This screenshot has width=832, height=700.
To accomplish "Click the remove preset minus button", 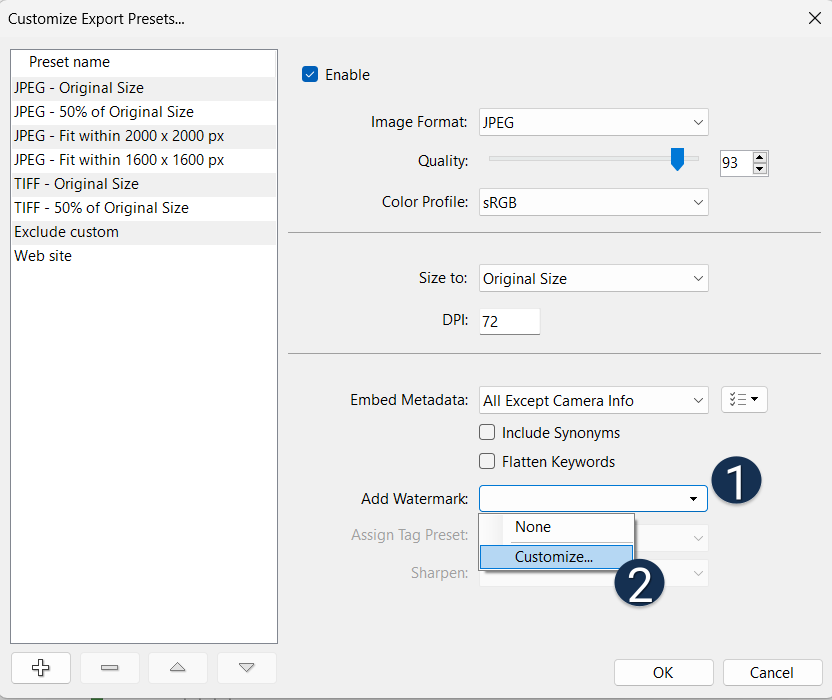I will click(x=109, y=667).
